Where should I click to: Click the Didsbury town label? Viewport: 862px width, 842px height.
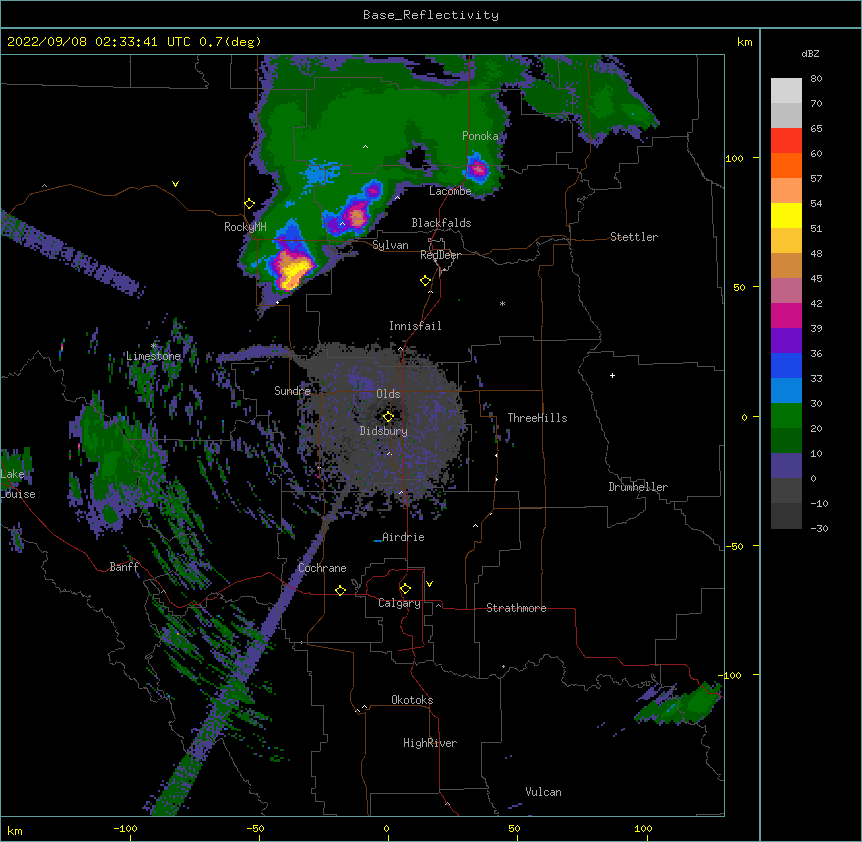384,431
